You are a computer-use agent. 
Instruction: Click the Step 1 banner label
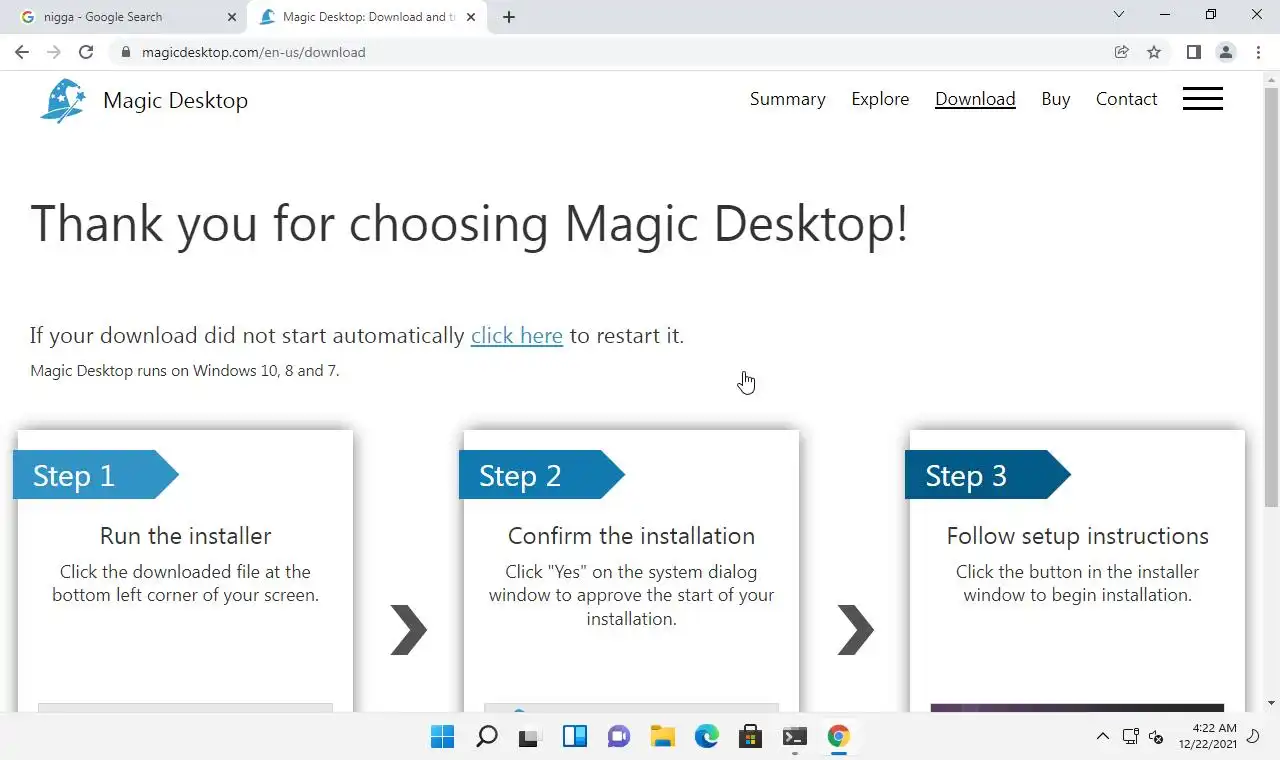tap(95, 475)
